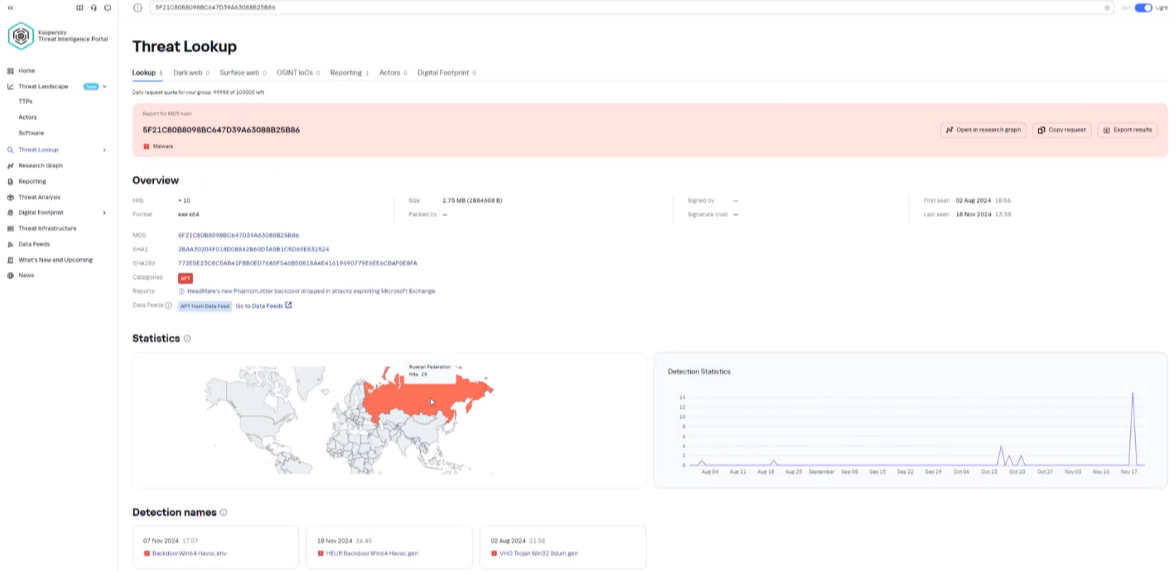Click the Digital Footprint fingerprint icon
This screenshot has width=1176, height=571.
(10, 212)
